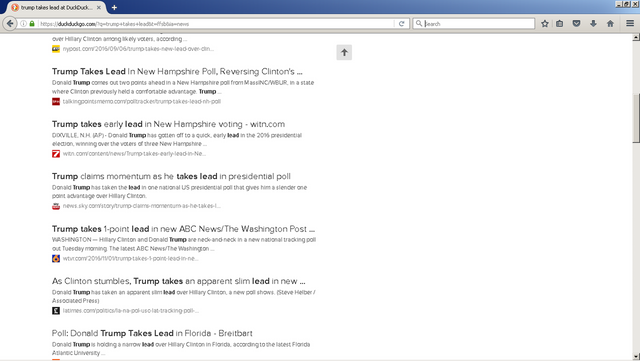Click the latimes.com favicon
The height and width of the screenshot is (361, 640).
pyautogui.click(x=56, y=311)
